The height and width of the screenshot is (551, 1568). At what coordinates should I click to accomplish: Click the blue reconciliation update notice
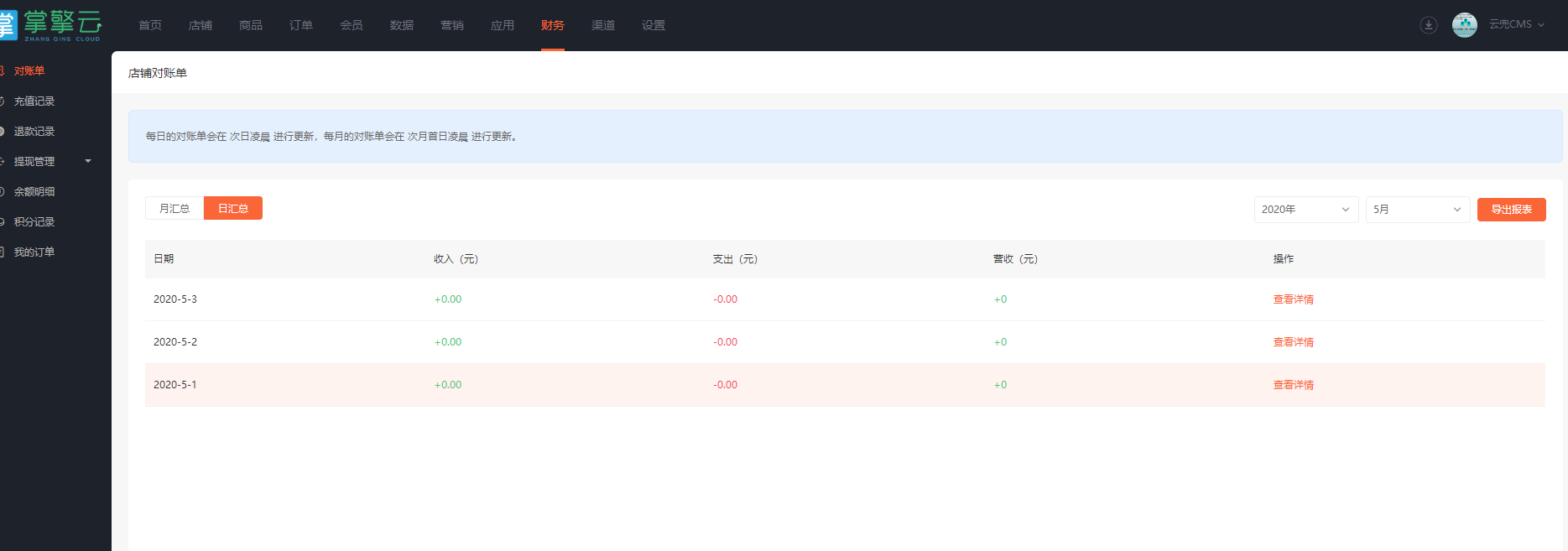click(845, 137)
